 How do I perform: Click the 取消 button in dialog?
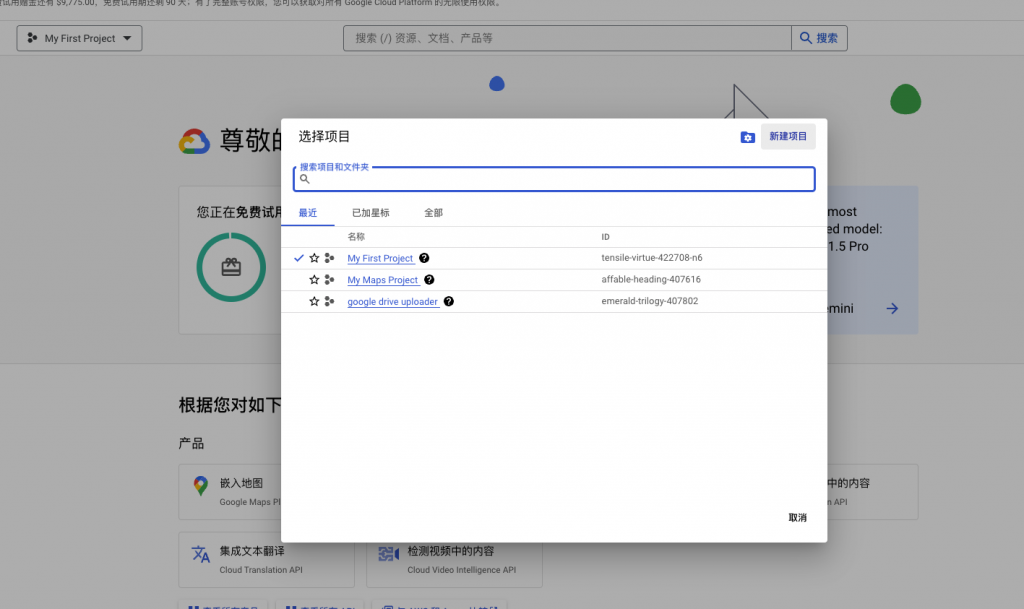point(797,518)
